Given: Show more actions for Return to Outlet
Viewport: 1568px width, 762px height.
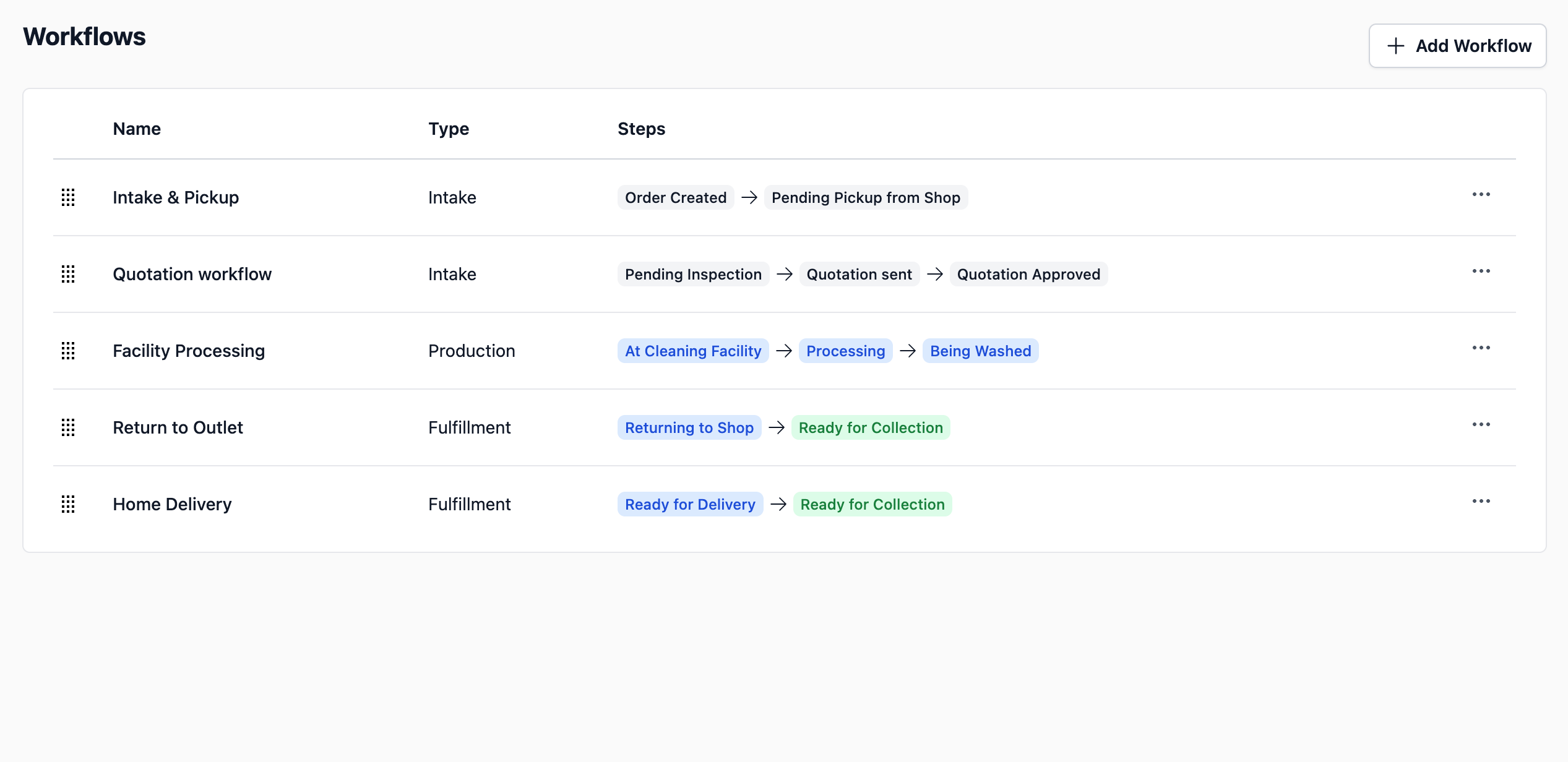Looking at the screenshot, I should point(1481,425).
